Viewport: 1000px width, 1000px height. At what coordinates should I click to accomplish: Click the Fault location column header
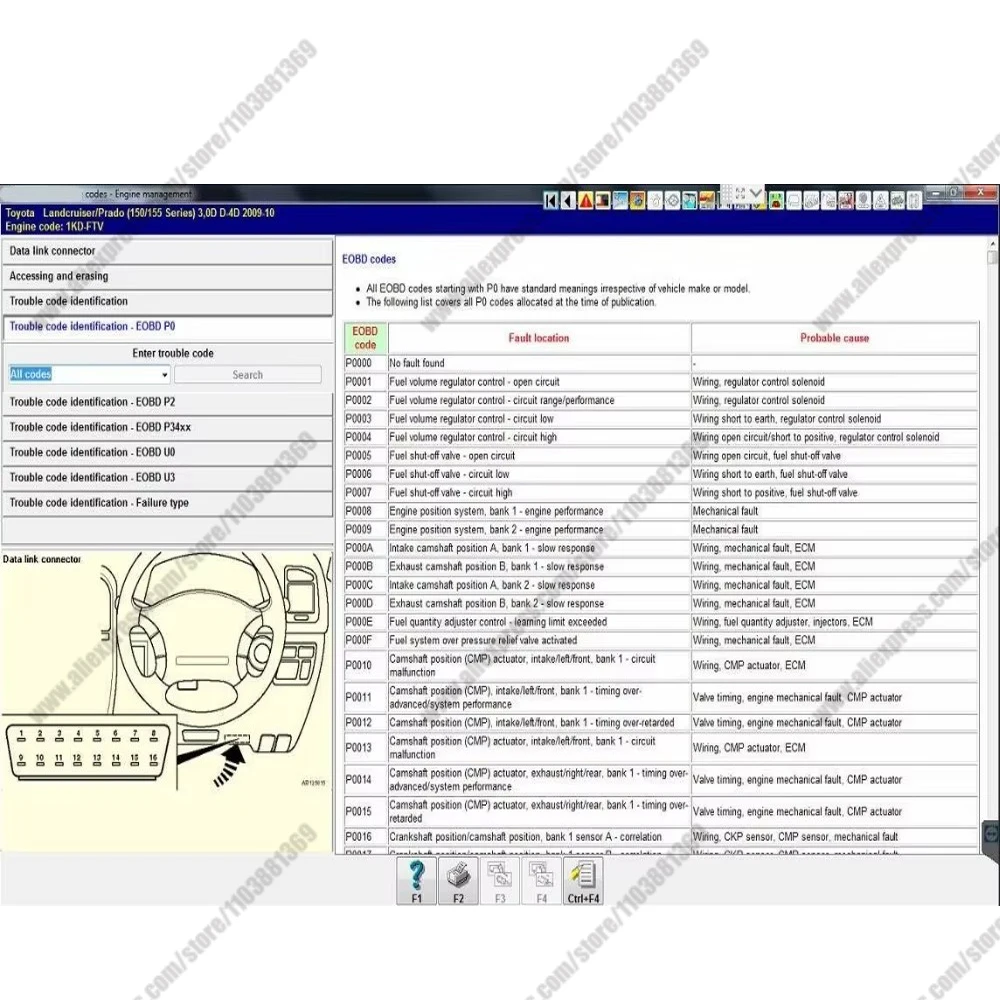click(x=539, y=338)
